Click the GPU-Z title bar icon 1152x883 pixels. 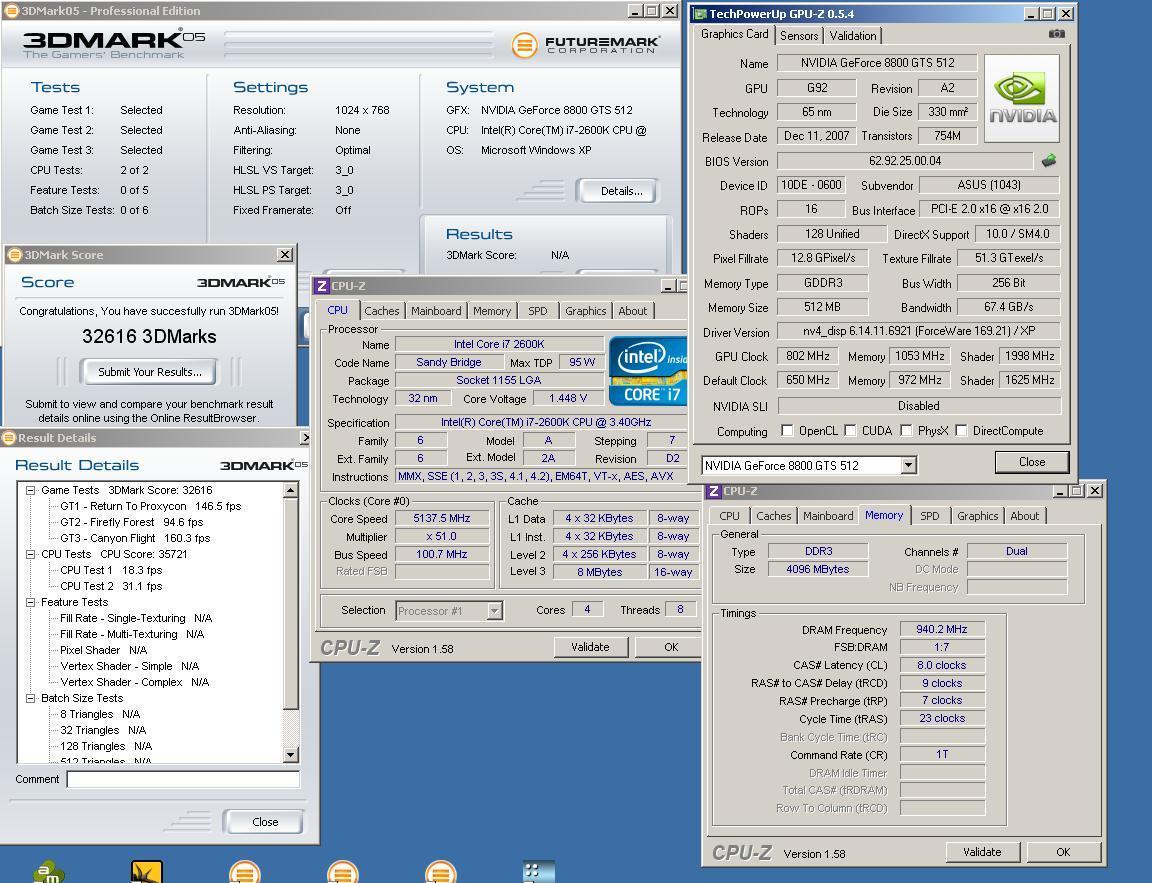pos(700,14)
